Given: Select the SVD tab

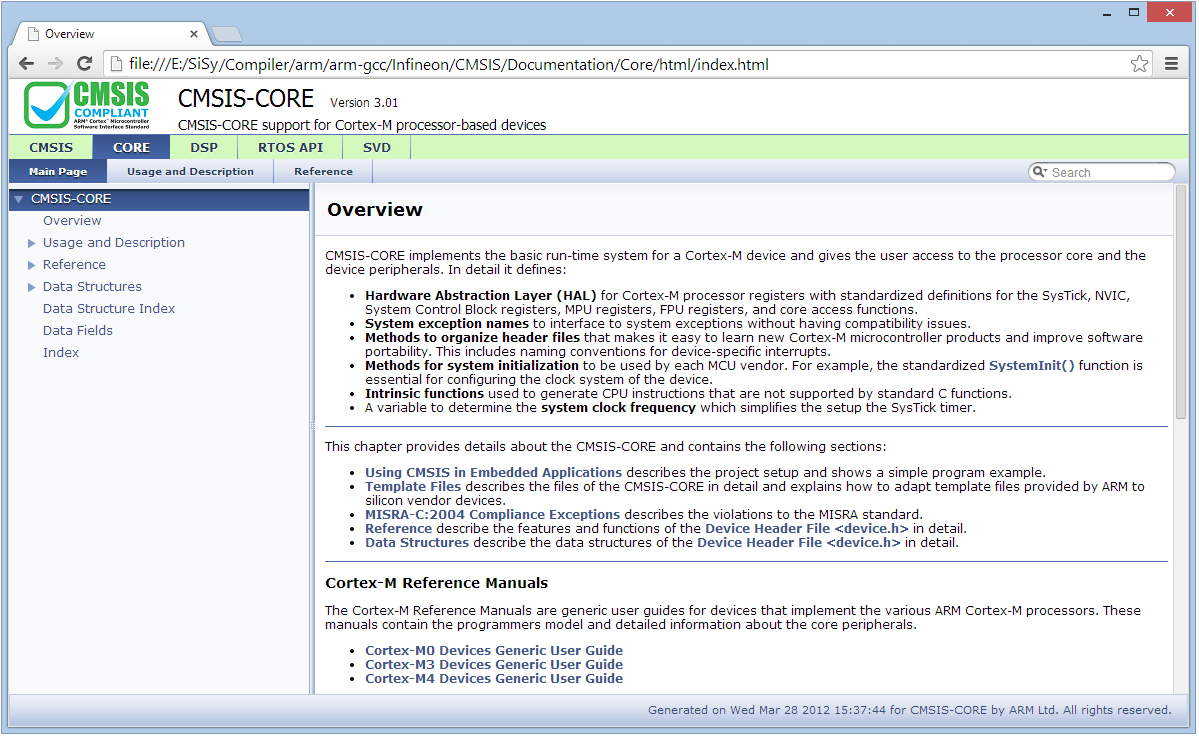Looking at the screenshot, I should [376, 147].
